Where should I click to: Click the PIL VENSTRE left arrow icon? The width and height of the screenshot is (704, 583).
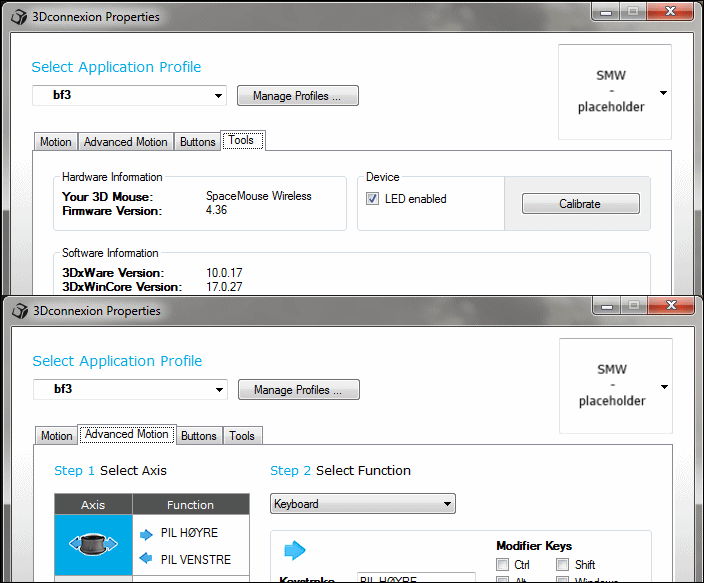pos(146,558)
